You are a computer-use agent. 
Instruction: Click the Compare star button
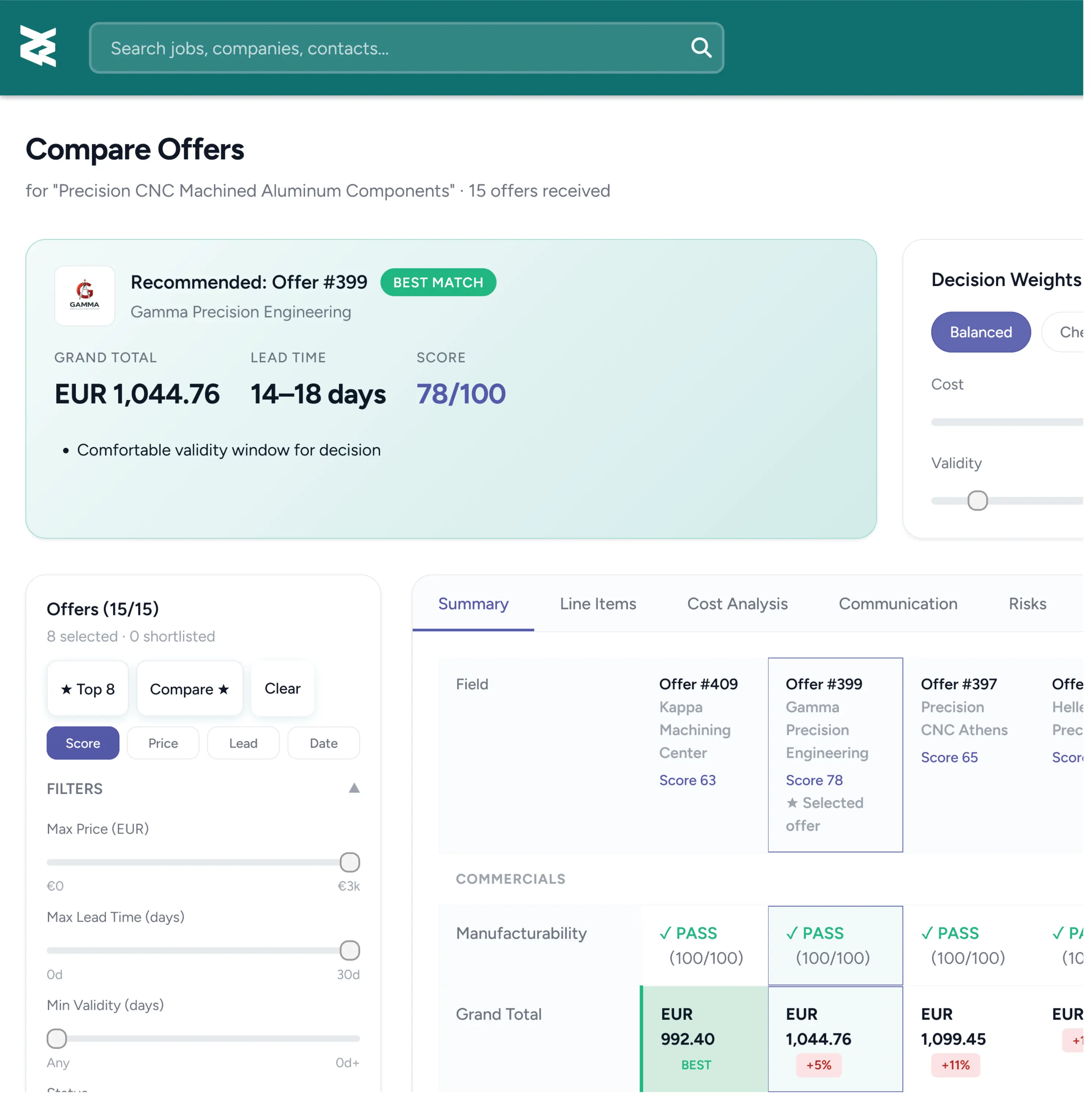[x=189, y=689]
